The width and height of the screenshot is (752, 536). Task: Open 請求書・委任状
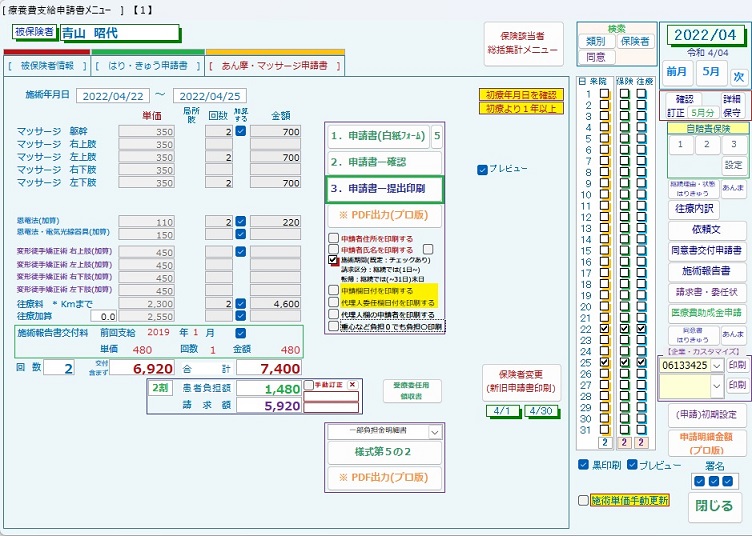(x=706, y=292)
